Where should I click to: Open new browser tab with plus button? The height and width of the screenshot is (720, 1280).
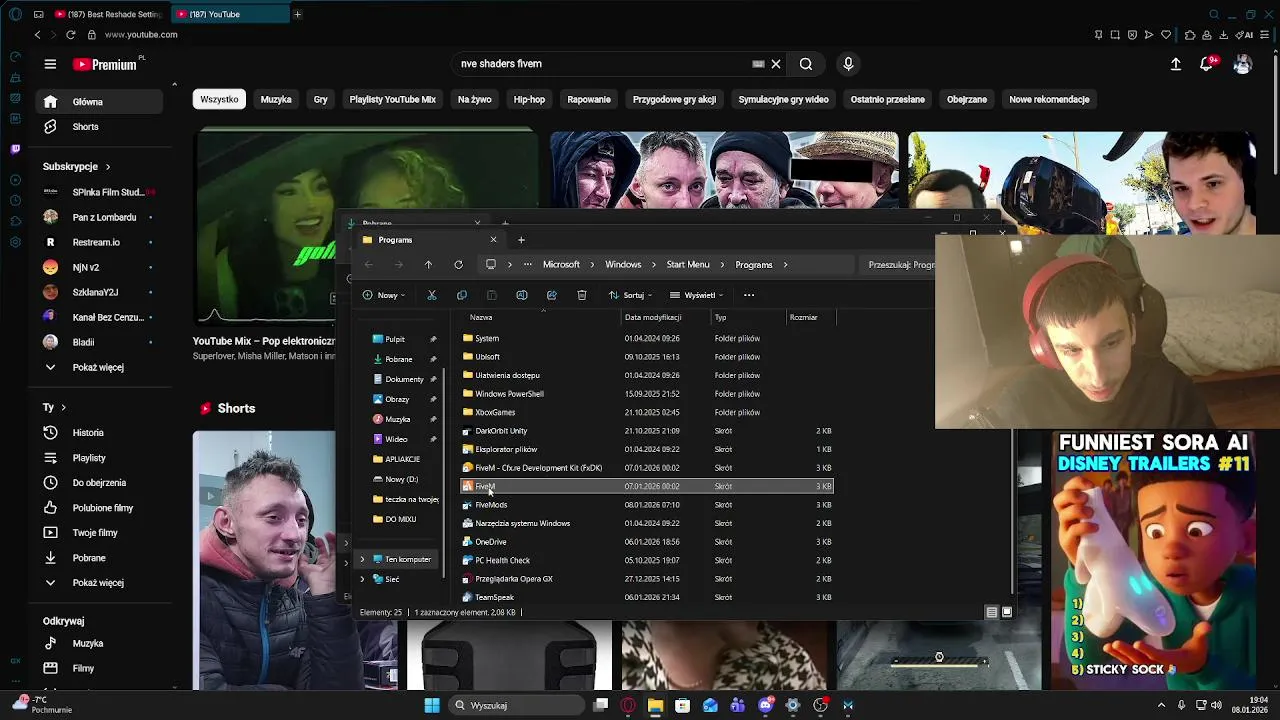tap(297, 14)
